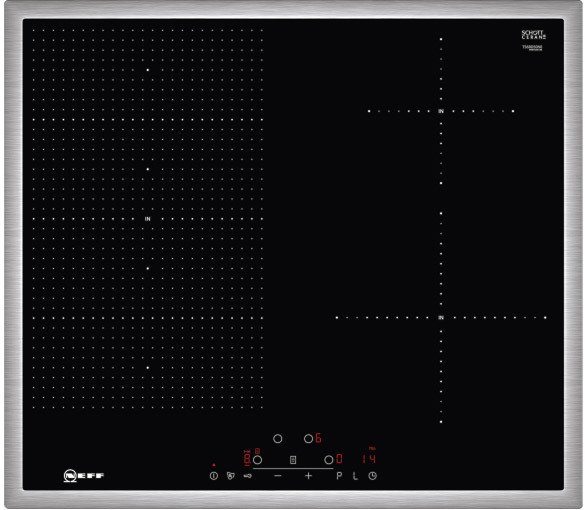
Task: Increase heat with the plus control
Action: point(308,476)
